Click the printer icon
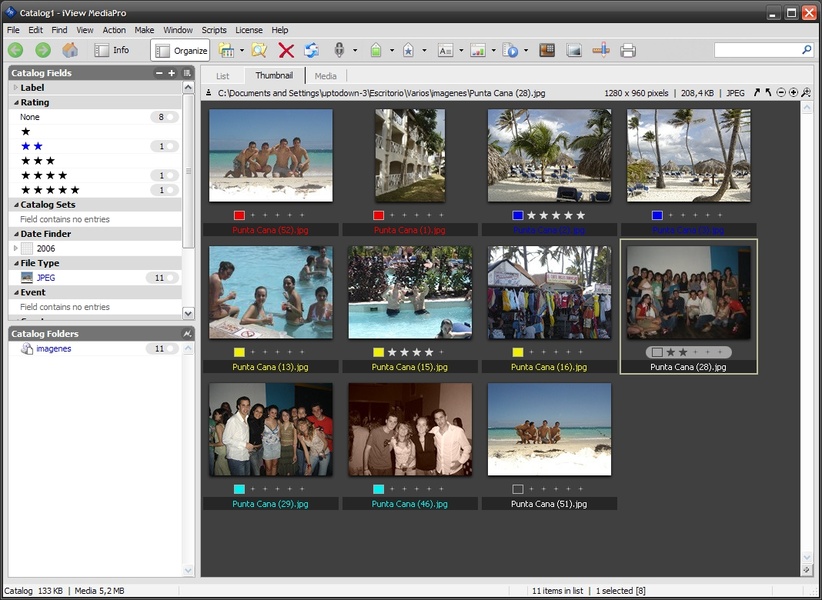Screen dimensions: 822x600 point(628,50)
